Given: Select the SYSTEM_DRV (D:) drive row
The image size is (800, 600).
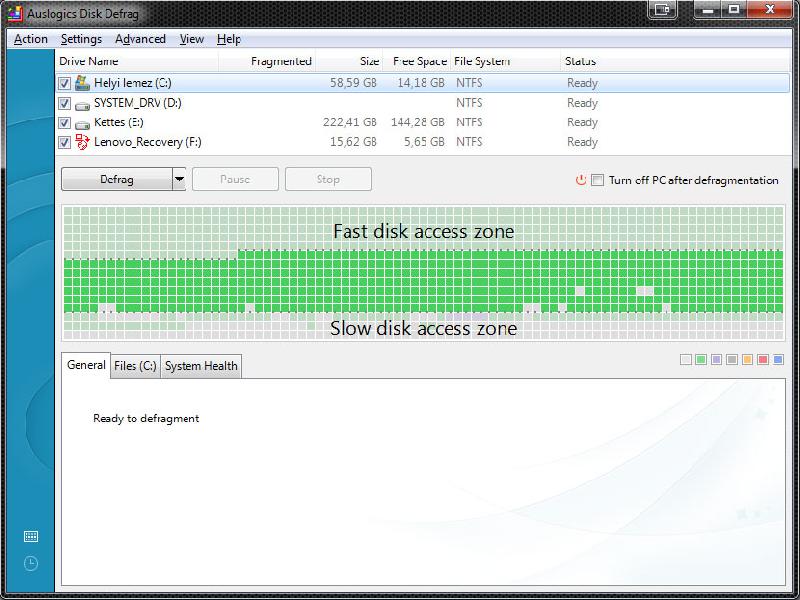Looking at the screenshot, I should point(422,103).
